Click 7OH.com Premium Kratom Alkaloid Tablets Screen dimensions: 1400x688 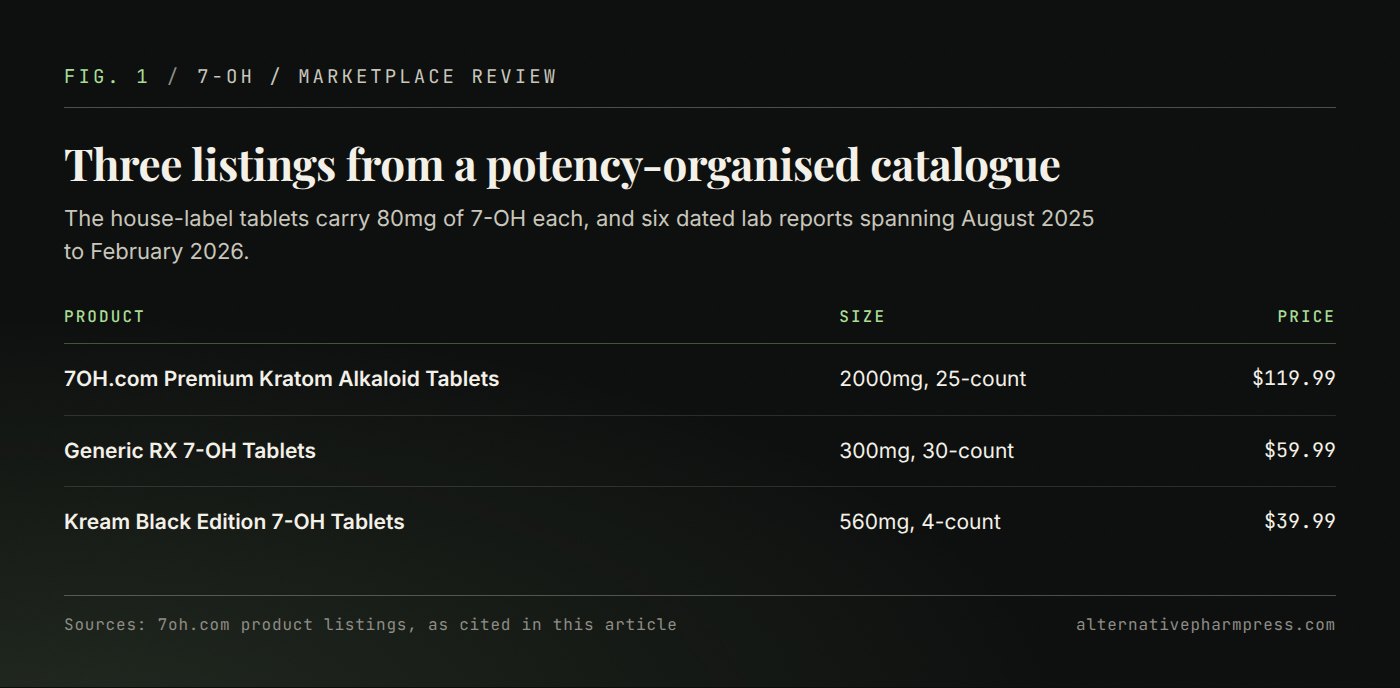[281, 379]
